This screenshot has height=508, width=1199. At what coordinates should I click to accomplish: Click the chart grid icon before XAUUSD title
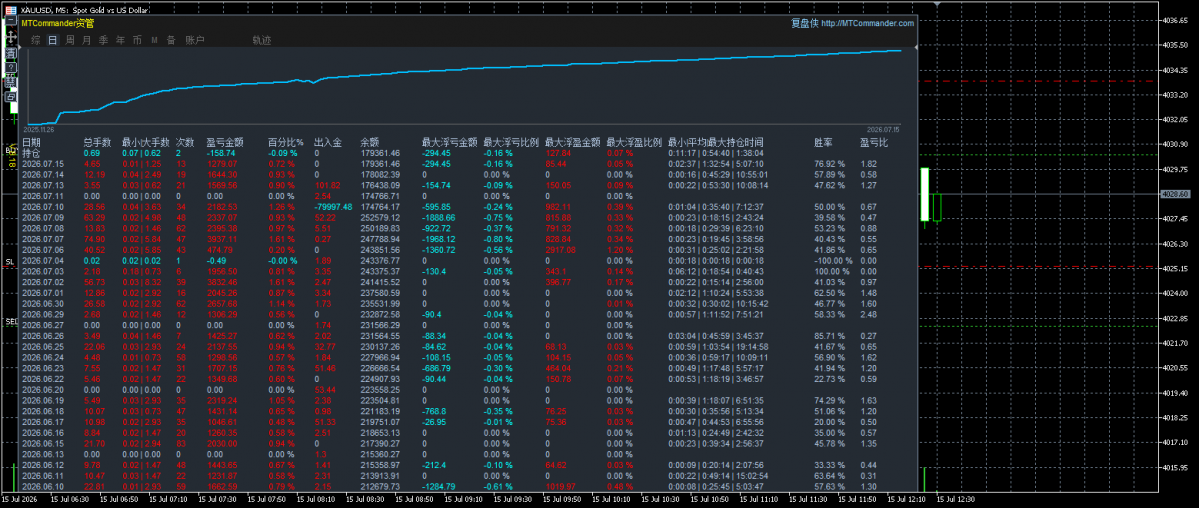11,10
